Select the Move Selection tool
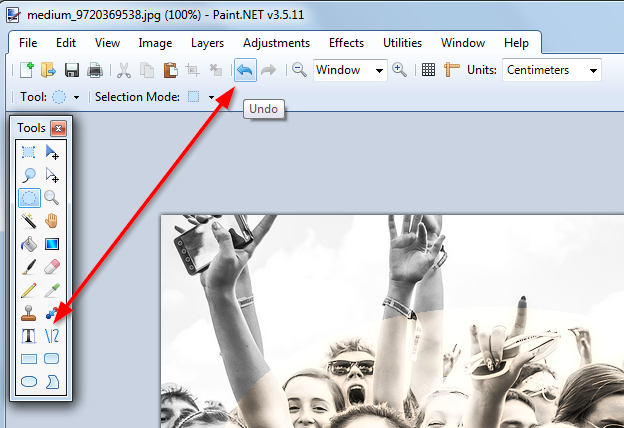This screenshot has height=428, width=624. (52, 175)
